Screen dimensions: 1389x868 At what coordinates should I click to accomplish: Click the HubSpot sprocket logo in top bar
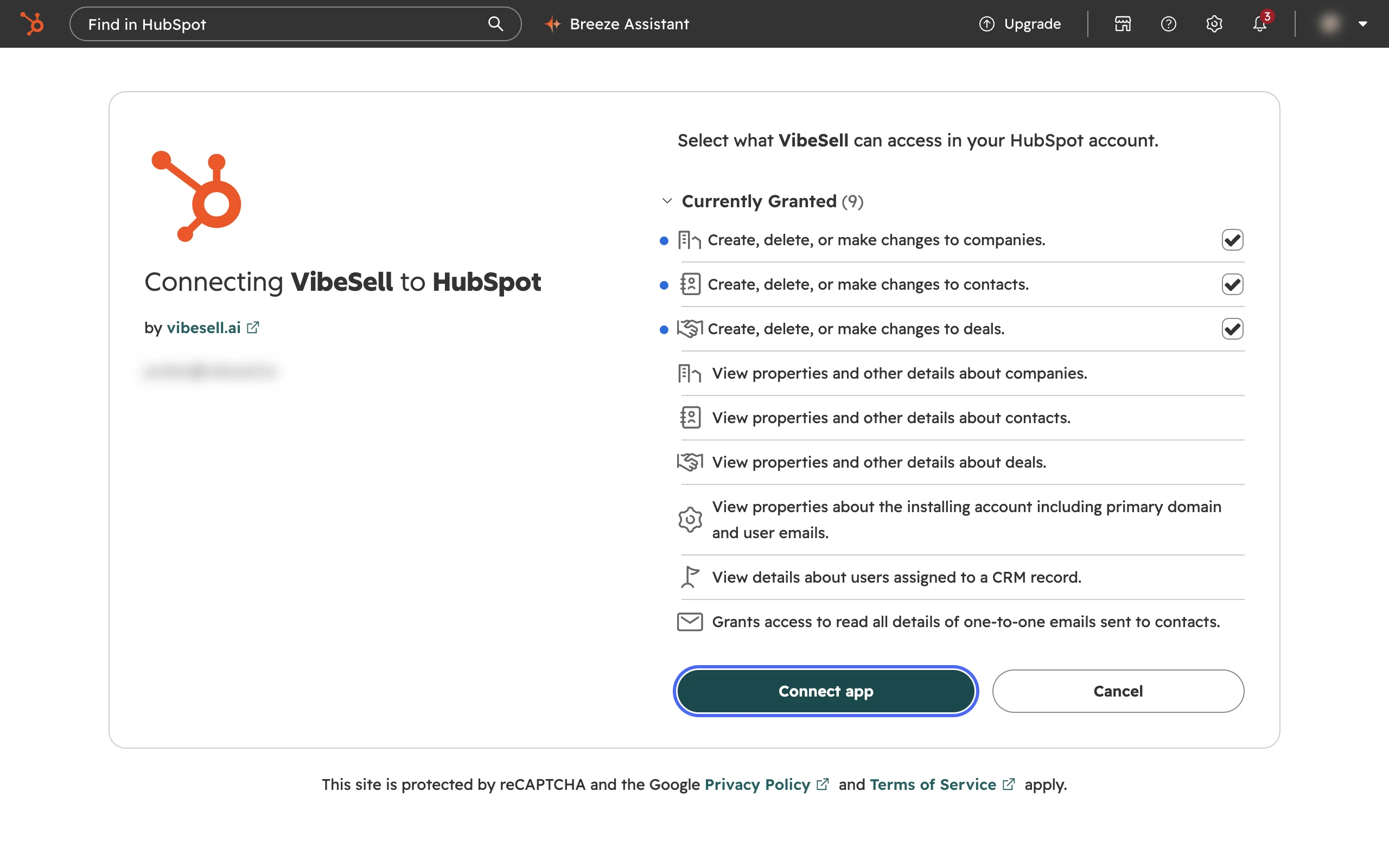point(32,23)
